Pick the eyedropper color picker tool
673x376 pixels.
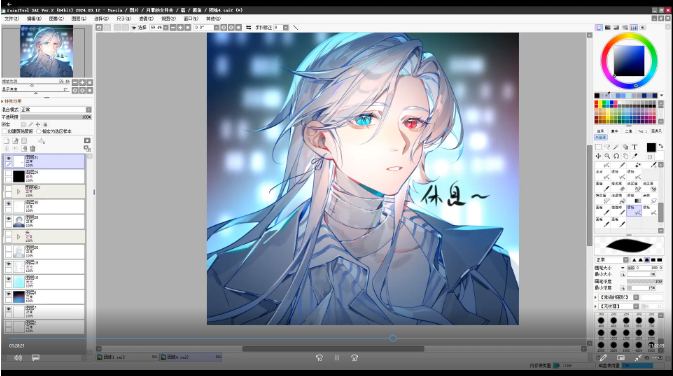pyautogui.click(x=634, y=156)
